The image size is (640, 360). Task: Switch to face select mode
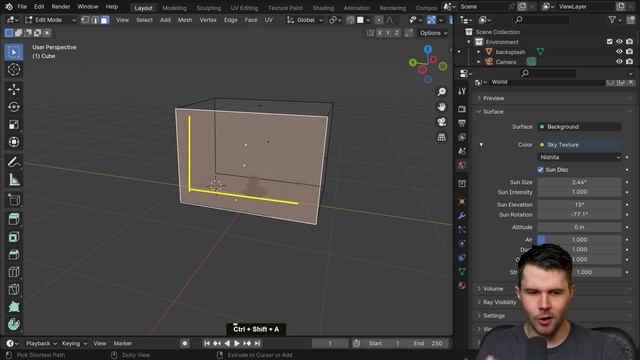click(105, 20)
